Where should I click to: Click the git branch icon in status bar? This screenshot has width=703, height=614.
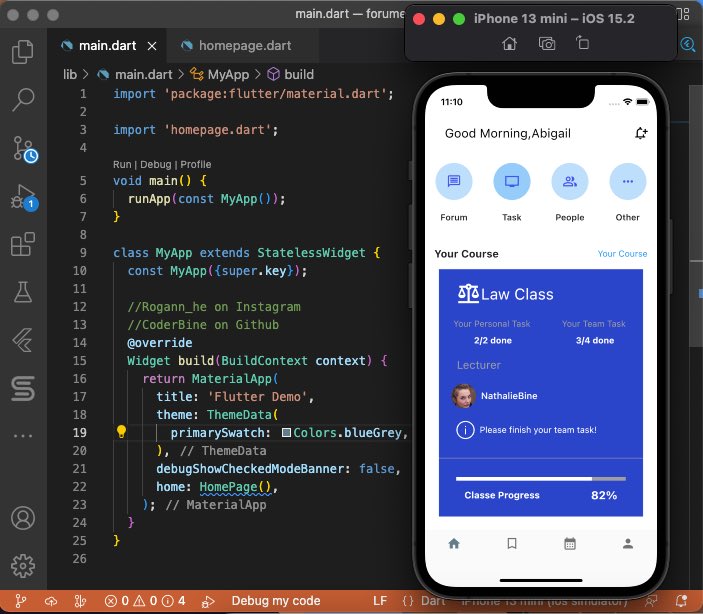(x=21, y=601)
